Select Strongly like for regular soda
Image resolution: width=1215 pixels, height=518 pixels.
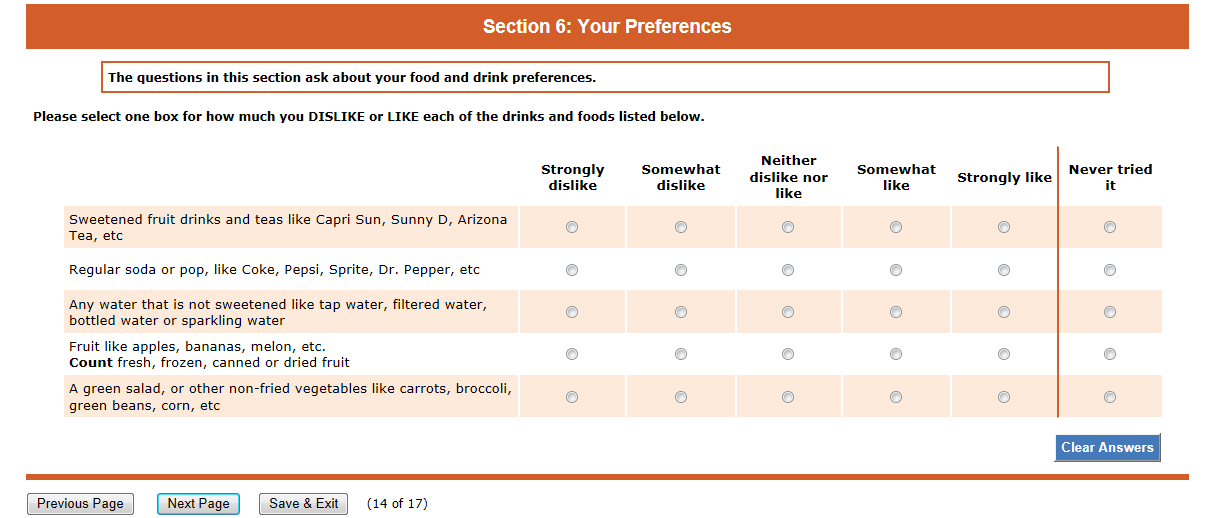pyautogui.click(x=1004, y=270)
